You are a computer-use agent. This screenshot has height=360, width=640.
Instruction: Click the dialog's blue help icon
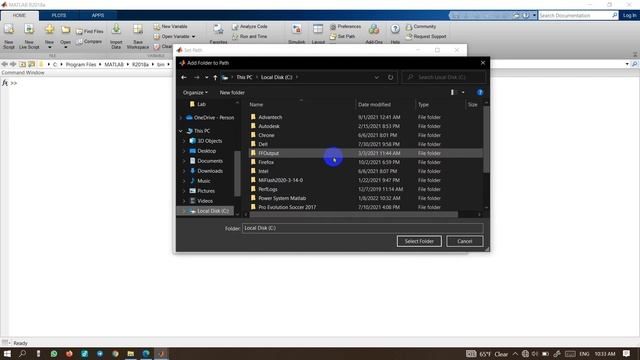click(480, 93)
